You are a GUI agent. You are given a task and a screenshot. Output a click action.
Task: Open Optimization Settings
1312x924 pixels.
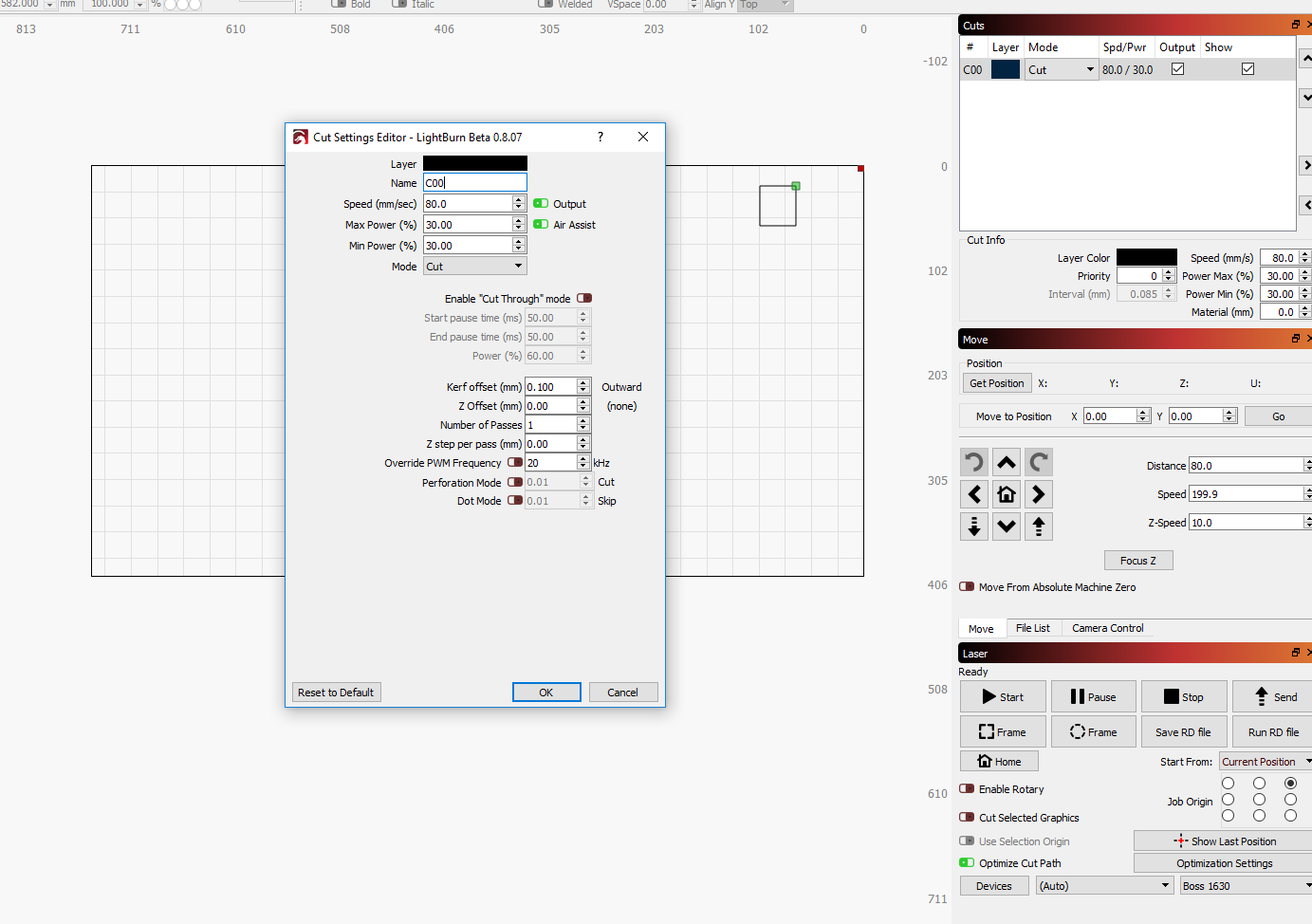click(x=1224, y=863)
